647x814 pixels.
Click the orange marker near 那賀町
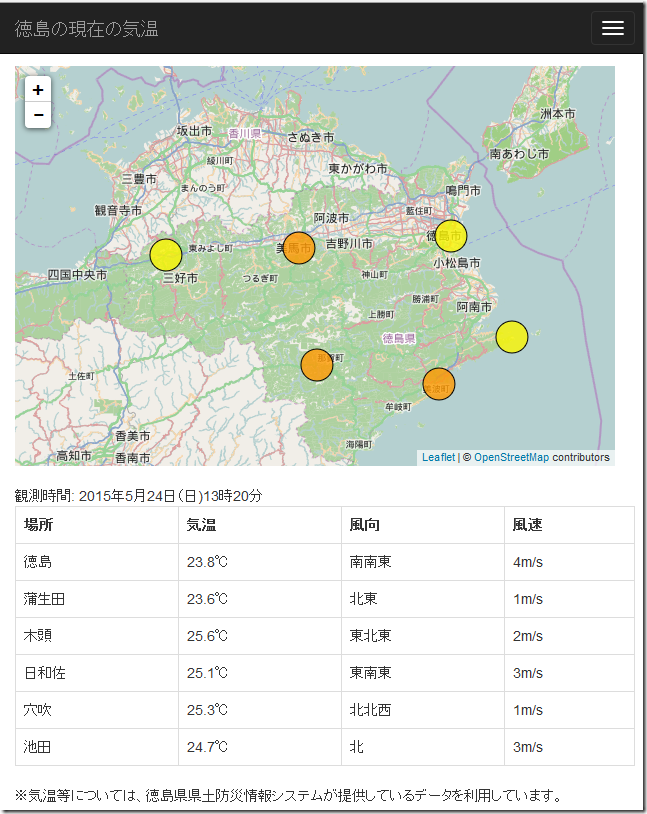click(x=317, y=365)
